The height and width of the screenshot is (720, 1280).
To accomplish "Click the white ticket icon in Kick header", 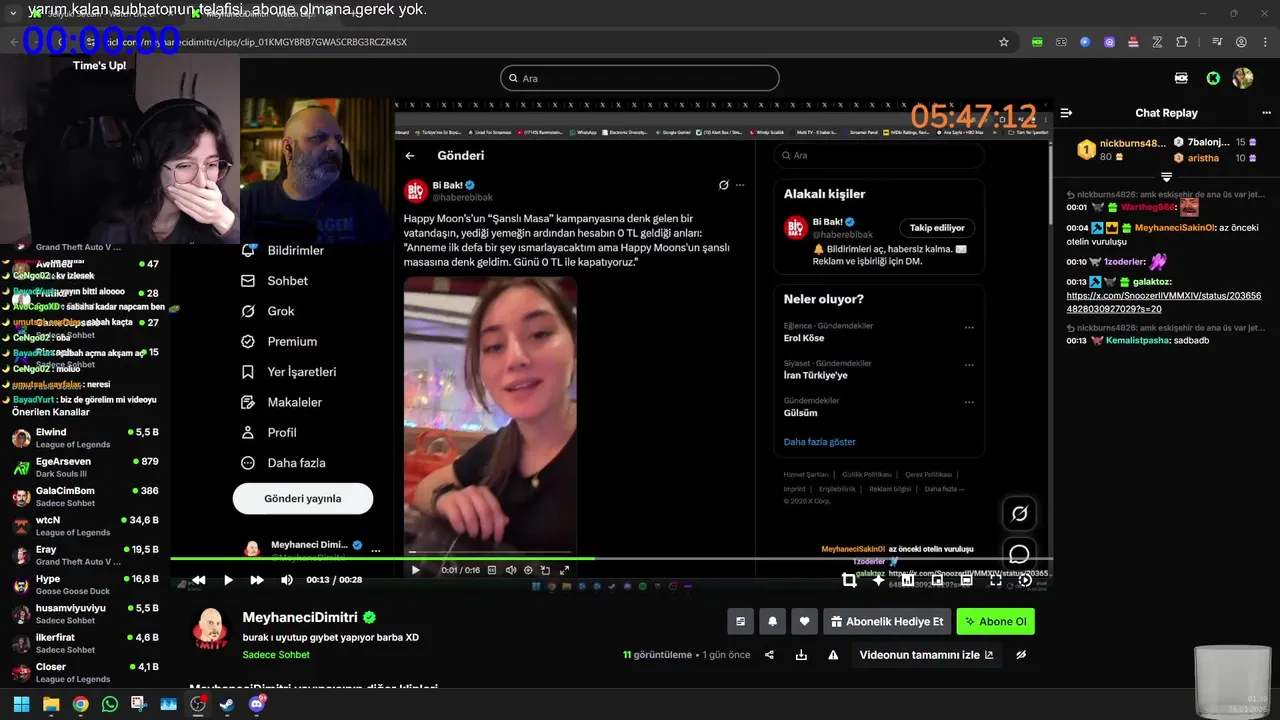I will click(1181, 78).
